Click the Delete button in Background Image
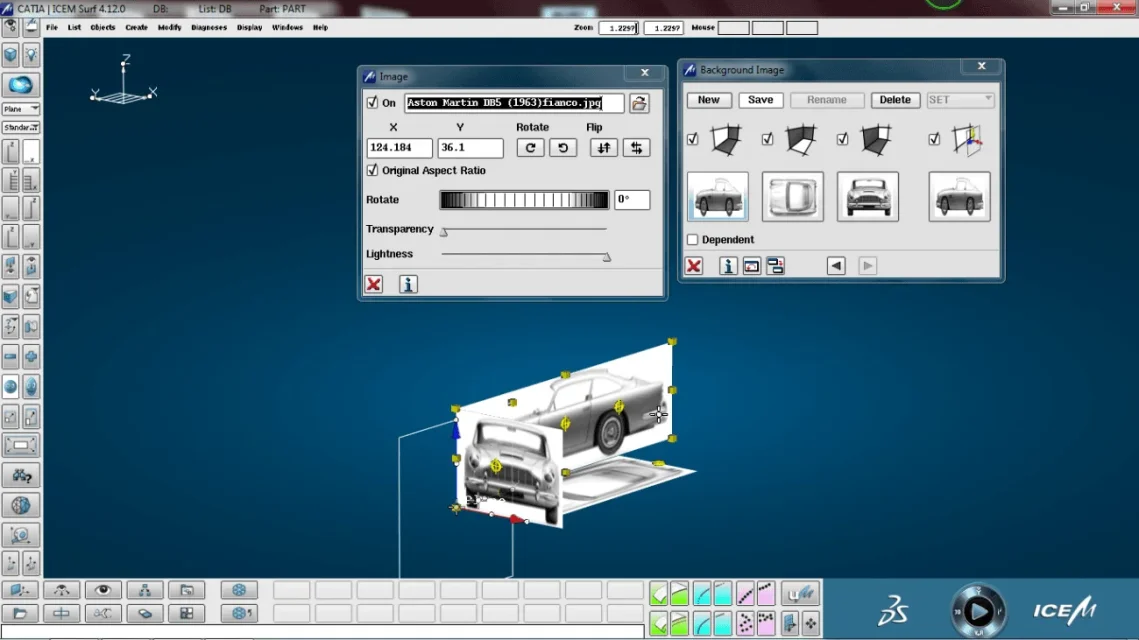Viewport: 1139px width, 640px height. pyautogui.click(x=895, y=100)
